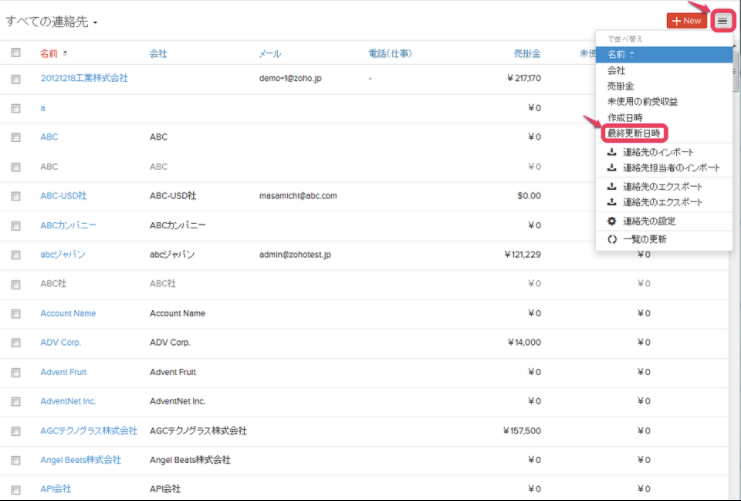Click the red New button
Image resolution: width=741 pixels, height=501 pixels.
click(x=686, y=20)
